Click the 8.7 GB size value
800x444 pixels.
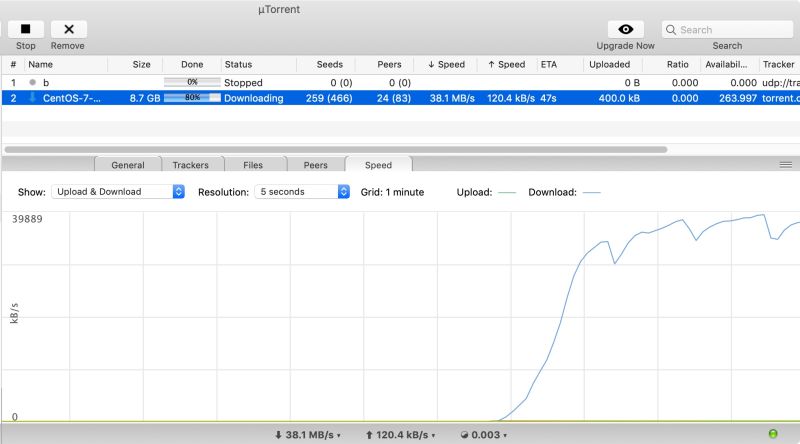point(145,98)
